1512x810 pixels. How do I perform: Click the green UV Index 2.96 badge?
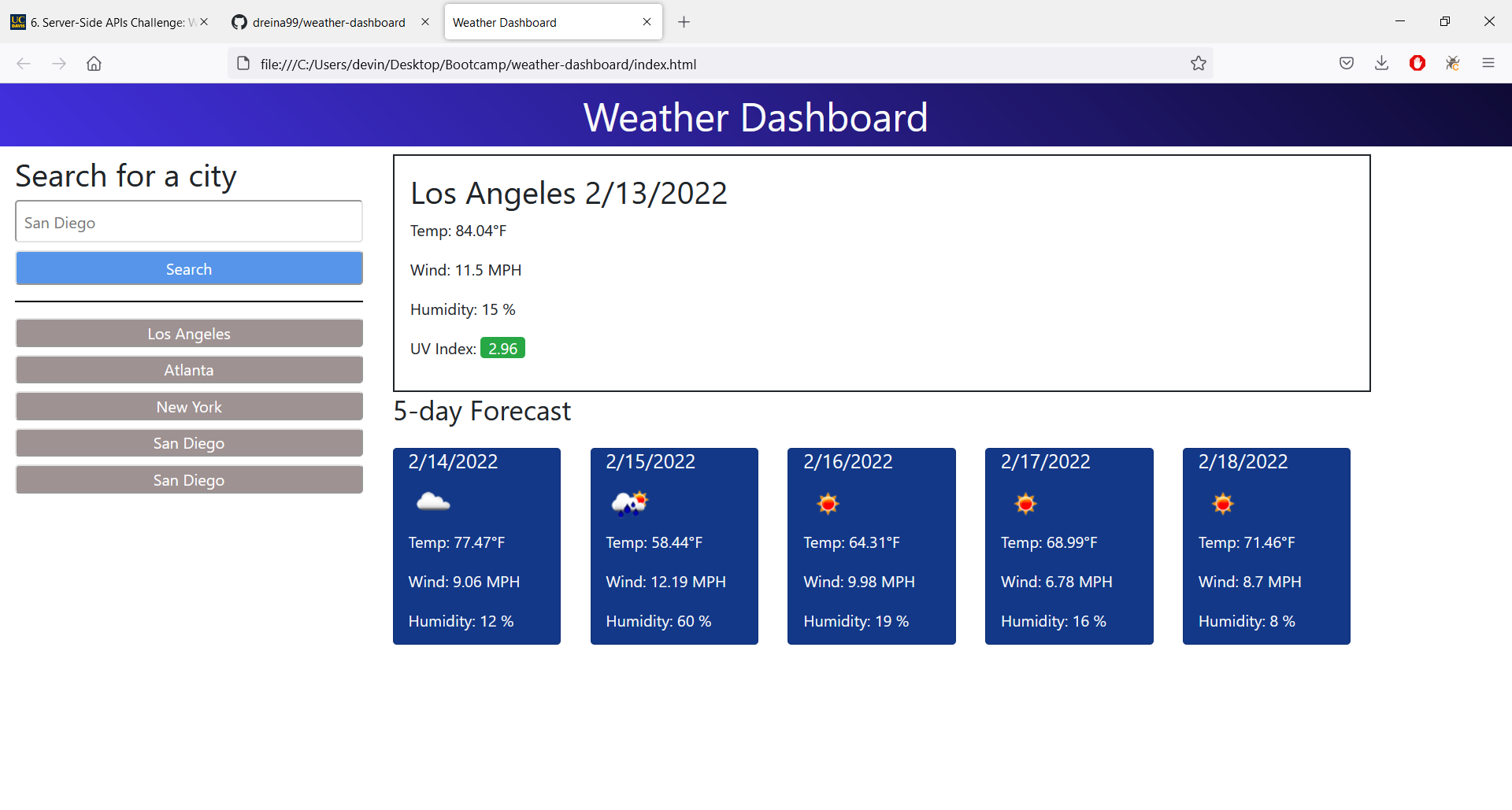[502, 348]
